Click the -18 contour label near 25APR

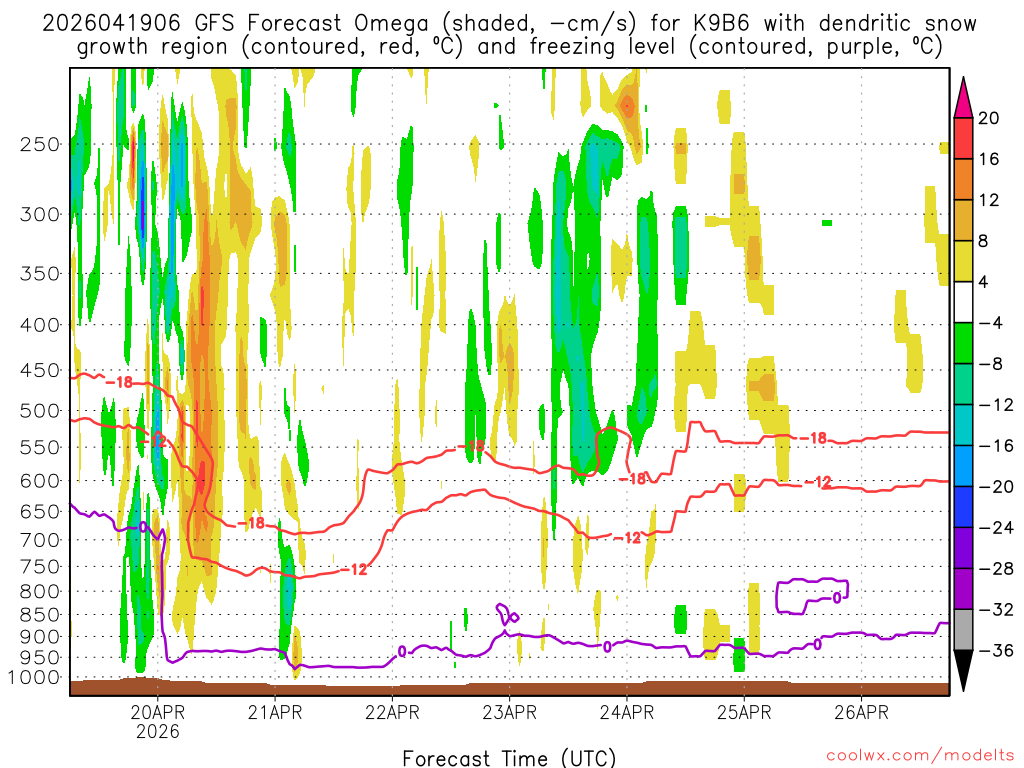click(814, 438)
